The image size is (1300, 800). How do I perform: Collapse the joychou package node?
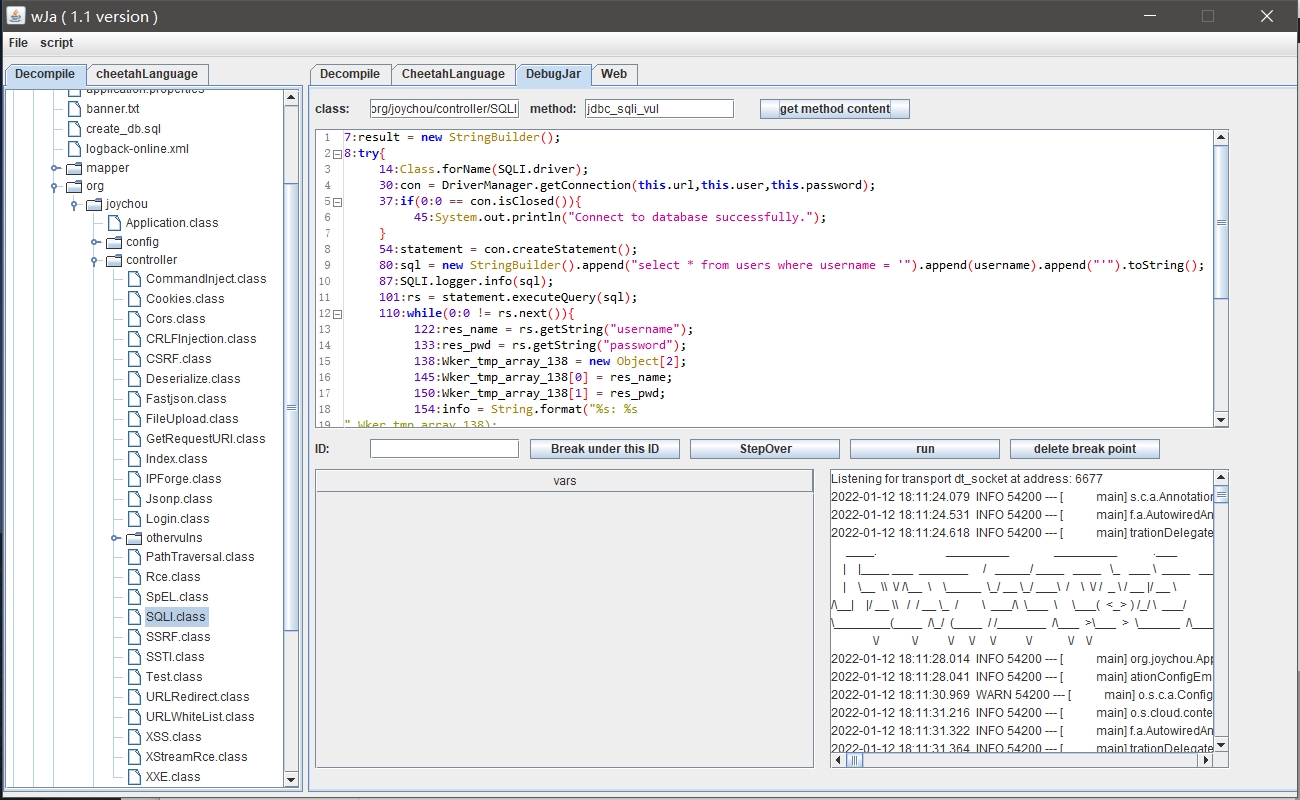[75, 204]
